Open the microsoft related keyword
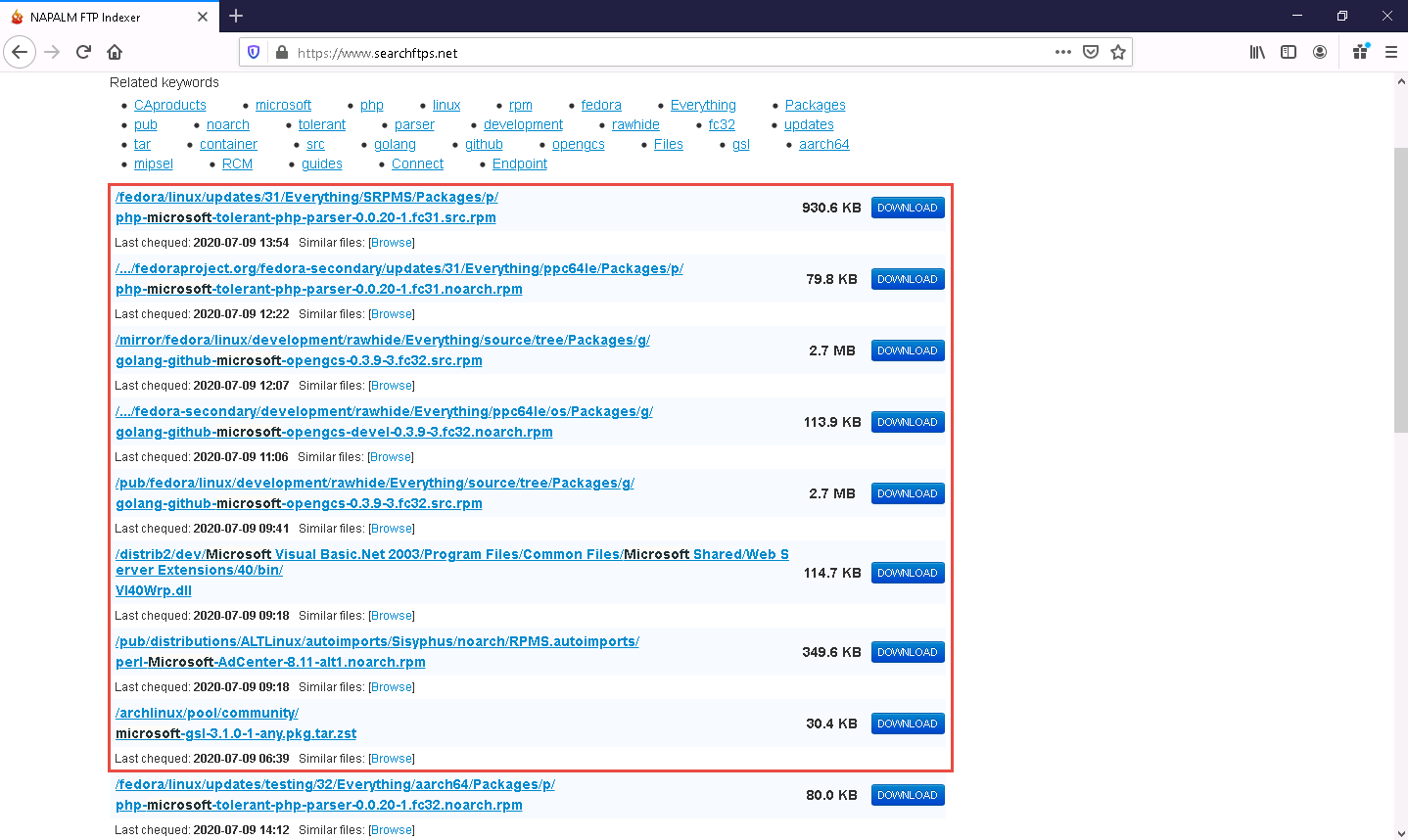The height and width of the screenshot is (840, 1408). pyautogui.click(x=283, y=105)
